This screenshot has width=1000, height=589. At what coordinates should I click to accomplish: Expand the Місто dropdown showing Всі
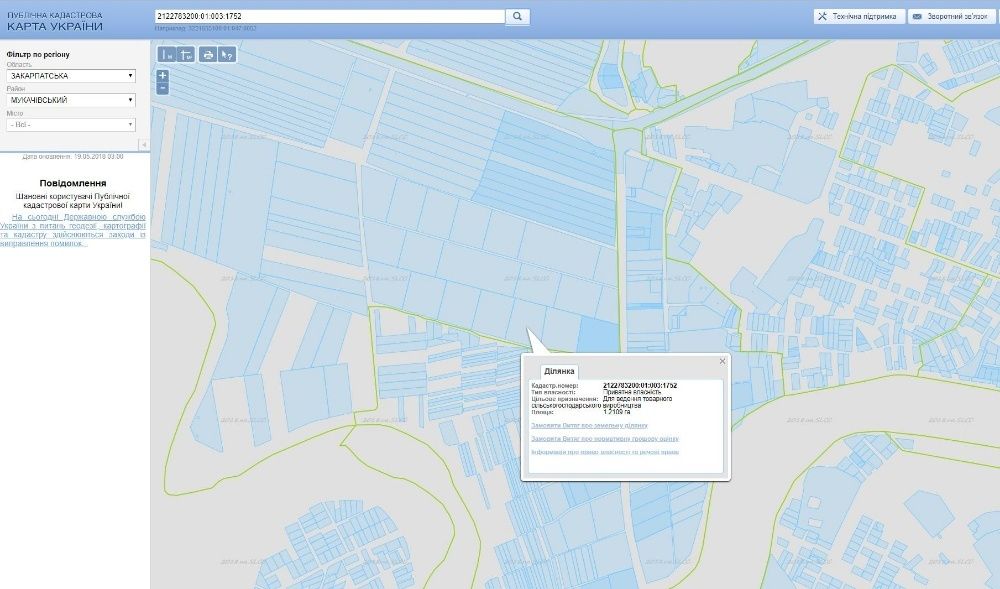tap(71, 125)
